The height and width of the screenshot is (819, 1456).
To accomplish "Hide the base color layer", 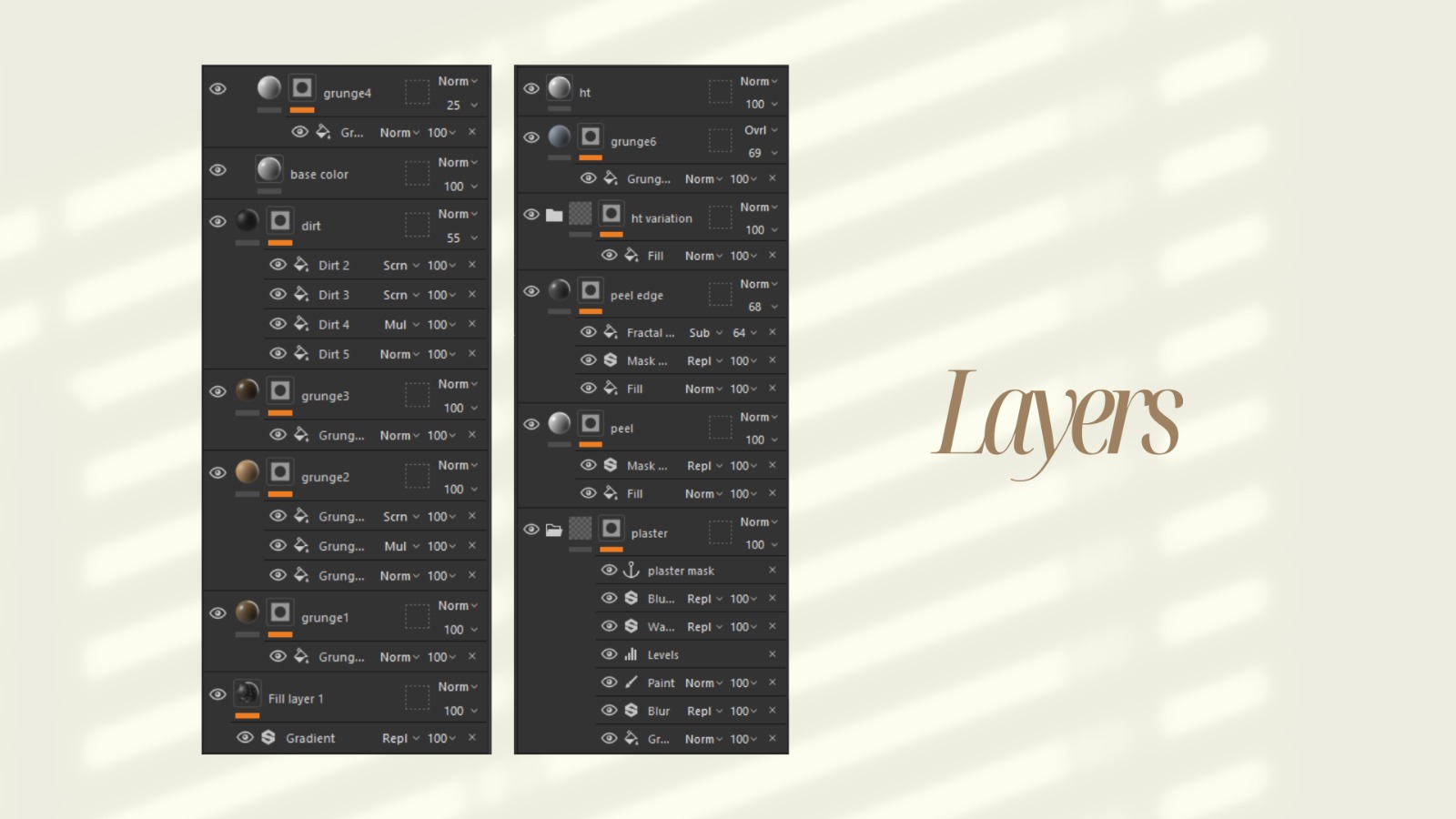I will (217, 170).
